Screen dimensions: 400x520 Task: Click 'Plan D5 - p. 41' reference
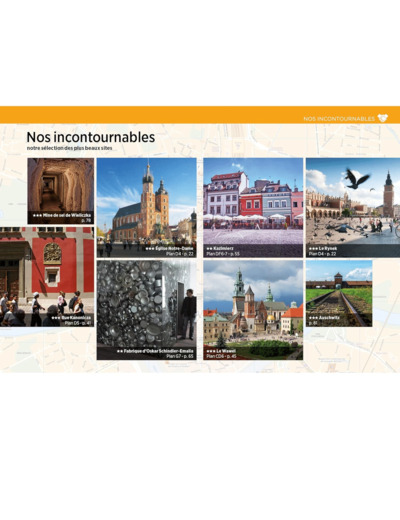(x=77, y=323)
